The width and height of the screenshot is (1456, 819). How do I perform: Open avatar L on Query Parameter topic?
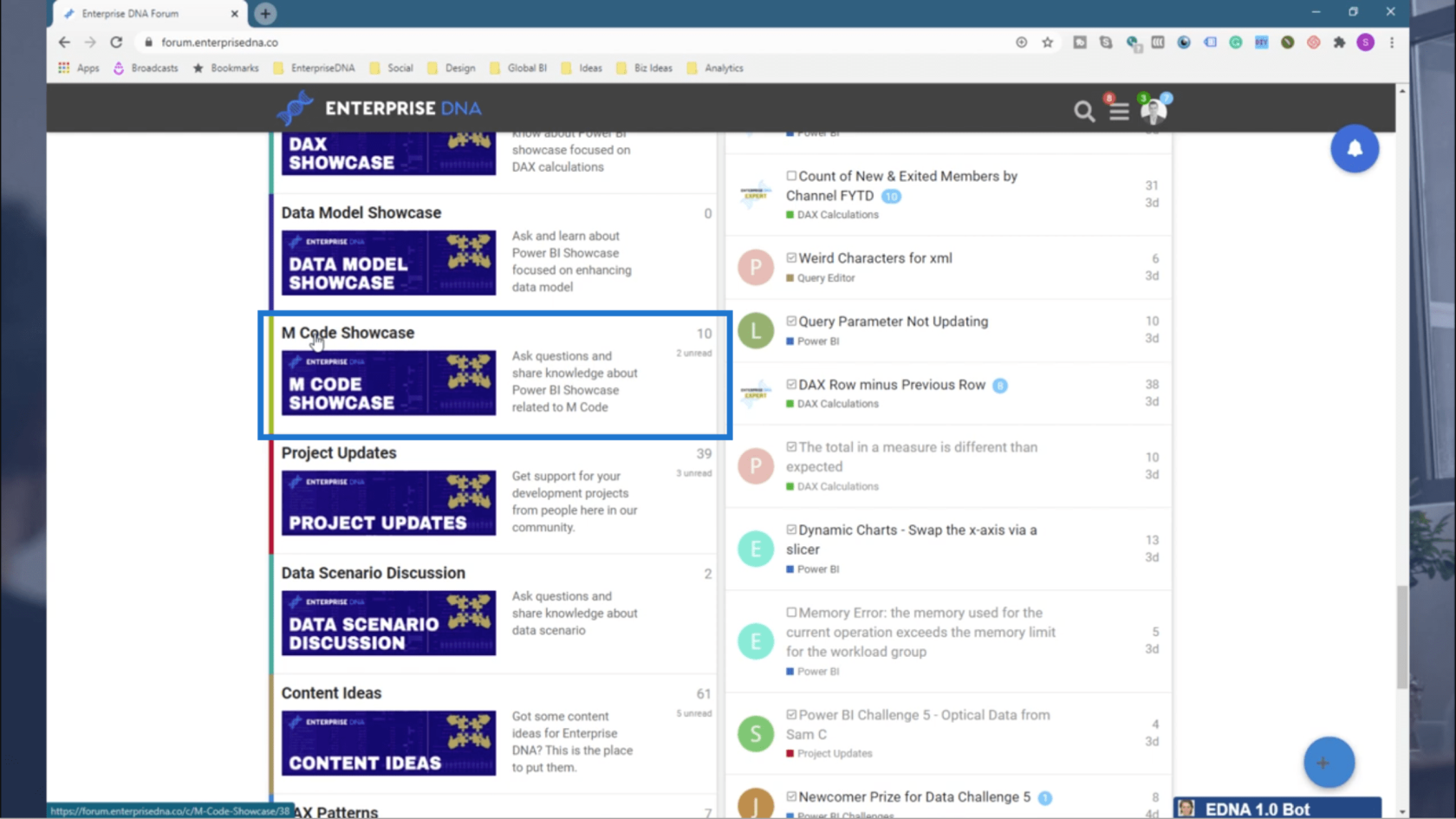756,330
